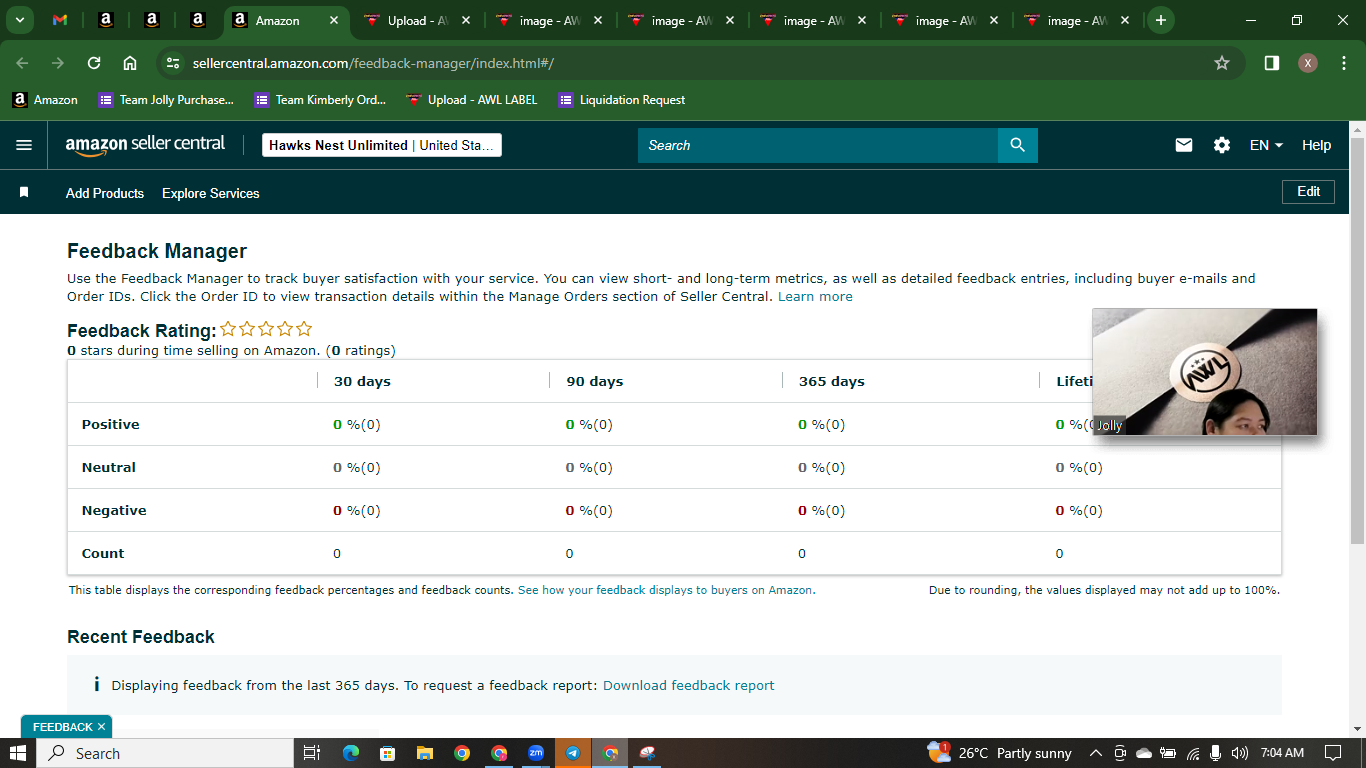The width and height of the screenshot is (1366, 768).
Task: Open 'See how your feedback displays' link
Action: pyautogui.click(x=666, y=590)
